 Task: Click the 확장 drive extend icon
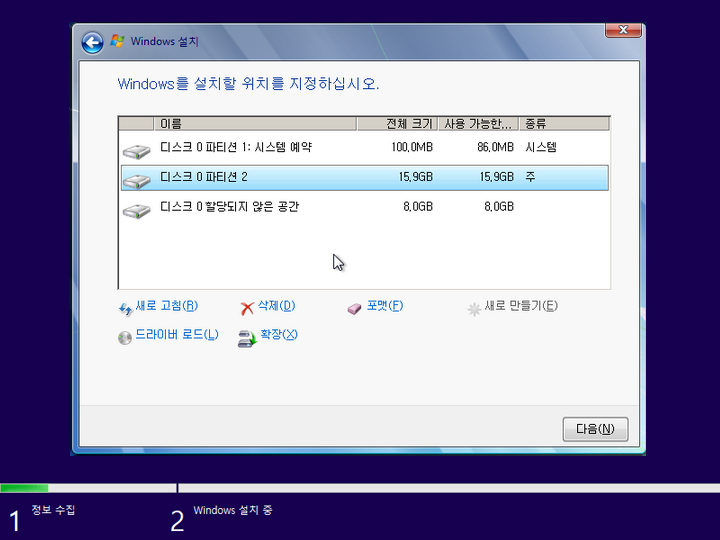248,339
